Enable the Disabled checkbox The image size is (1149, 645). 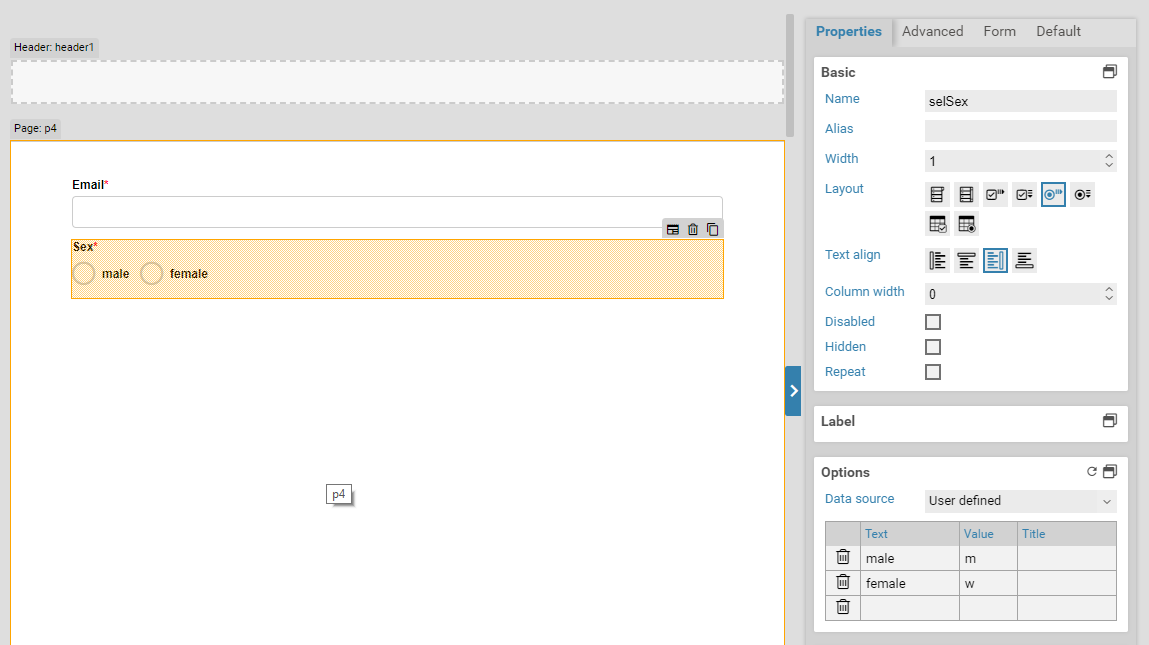[x=933, y=322]
